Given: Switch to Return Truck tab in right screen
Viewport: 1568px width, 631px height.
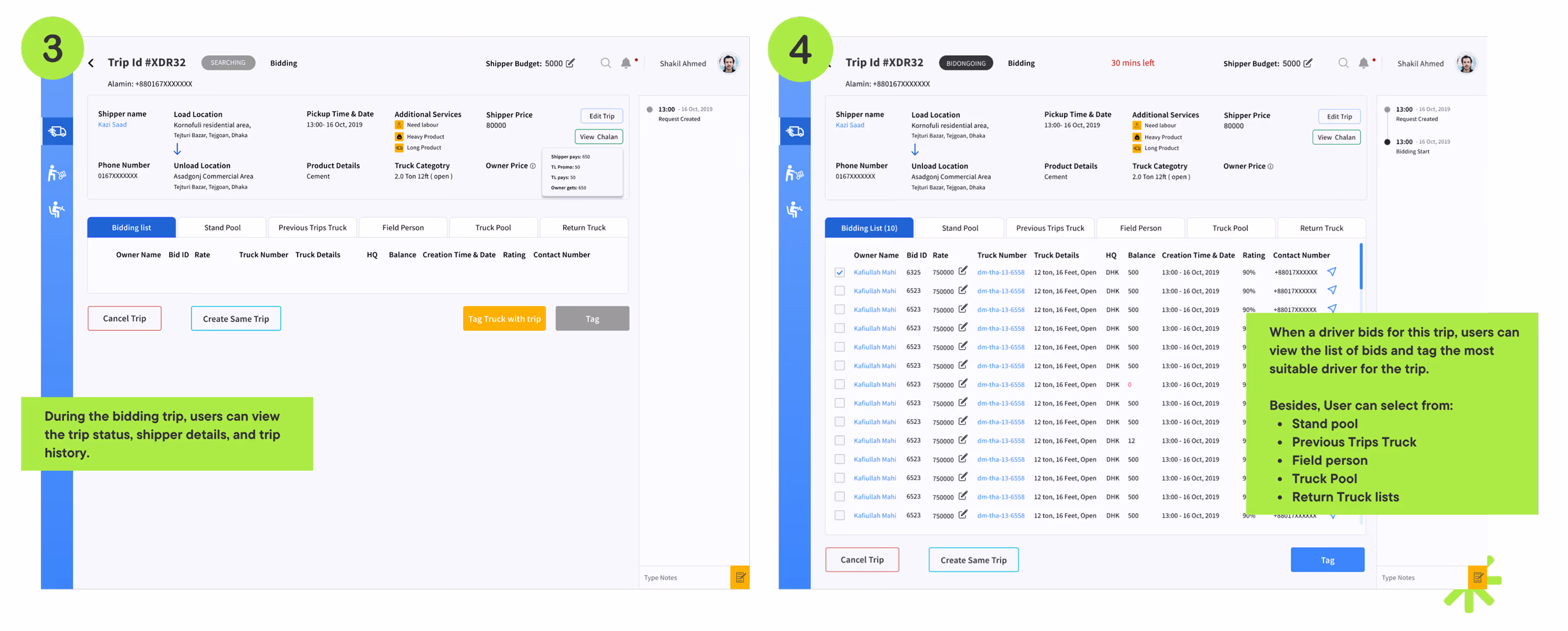Looking at the screenshot, I should [x=1321, y=228].
